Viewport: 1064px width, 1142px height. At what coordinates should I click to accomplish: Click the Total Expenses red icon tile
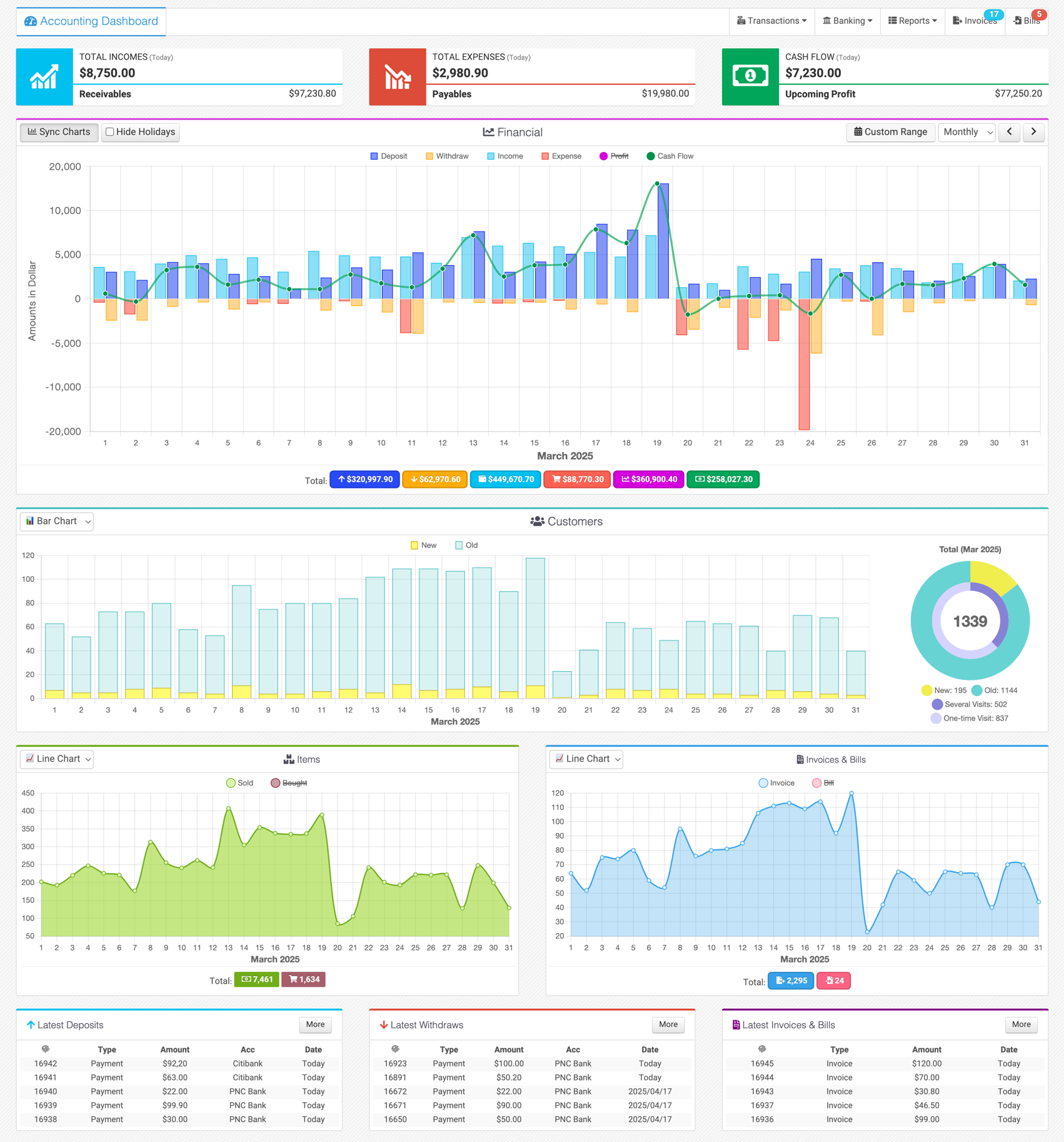398,77
